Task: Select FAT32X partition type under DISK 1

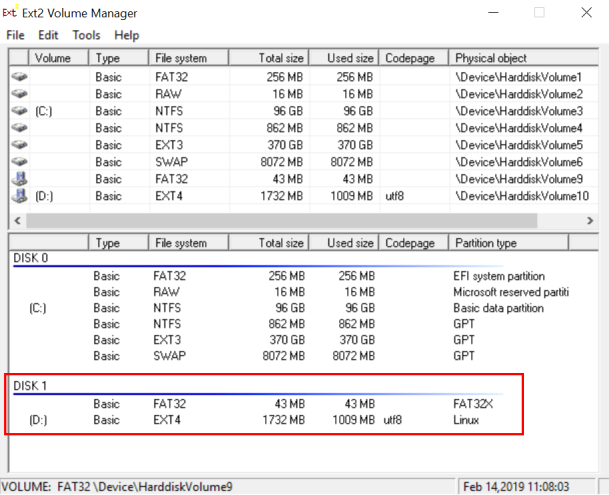Action: click(x=473, y=404)
